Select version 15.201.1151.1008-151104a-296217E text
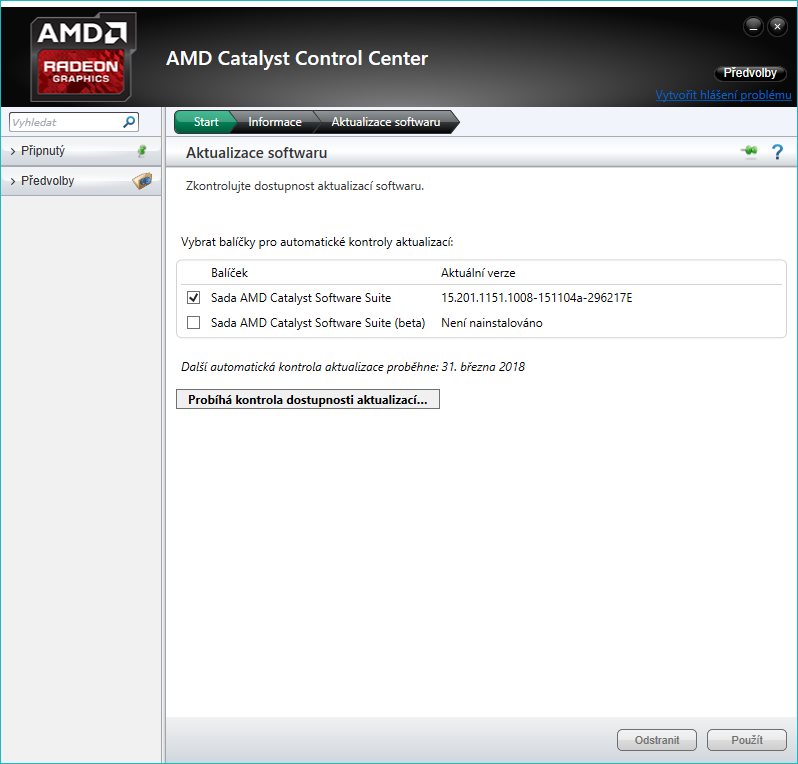 pos(536,298)
